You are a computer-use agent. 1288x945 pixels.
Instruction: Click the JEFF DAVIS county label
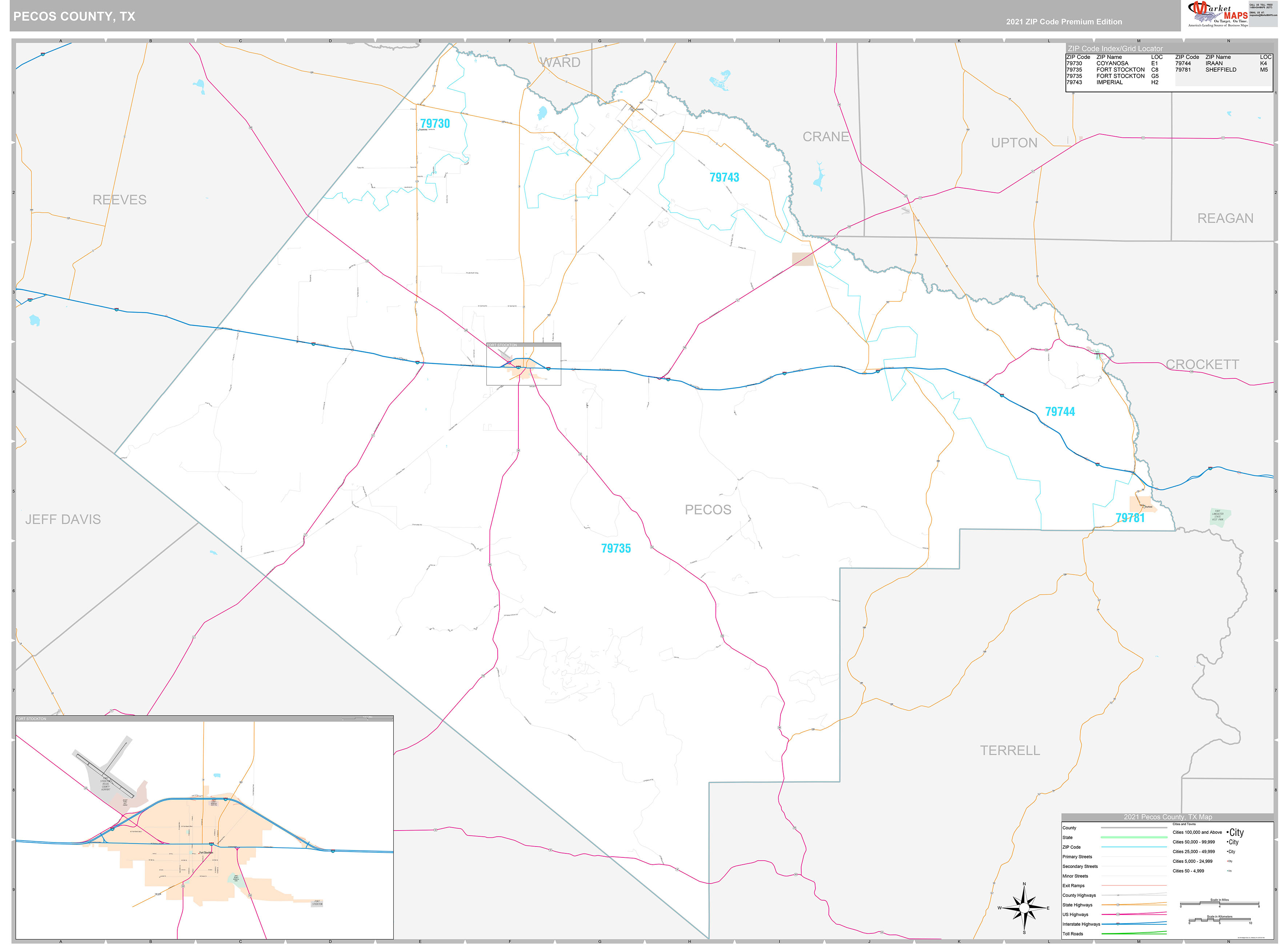63,519
